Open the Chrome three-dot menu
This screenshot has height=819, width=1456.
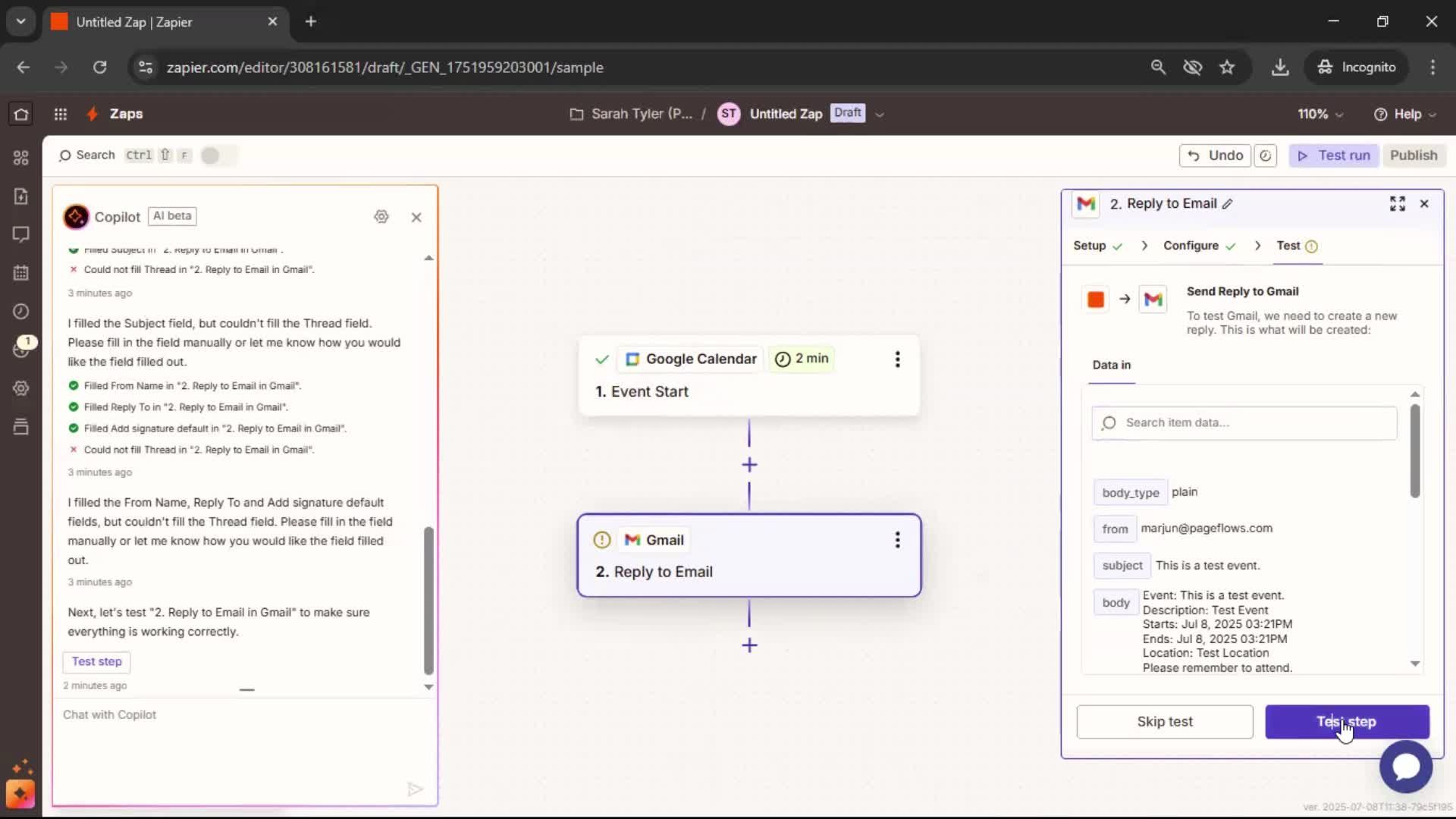click(x=1432, y=67)
